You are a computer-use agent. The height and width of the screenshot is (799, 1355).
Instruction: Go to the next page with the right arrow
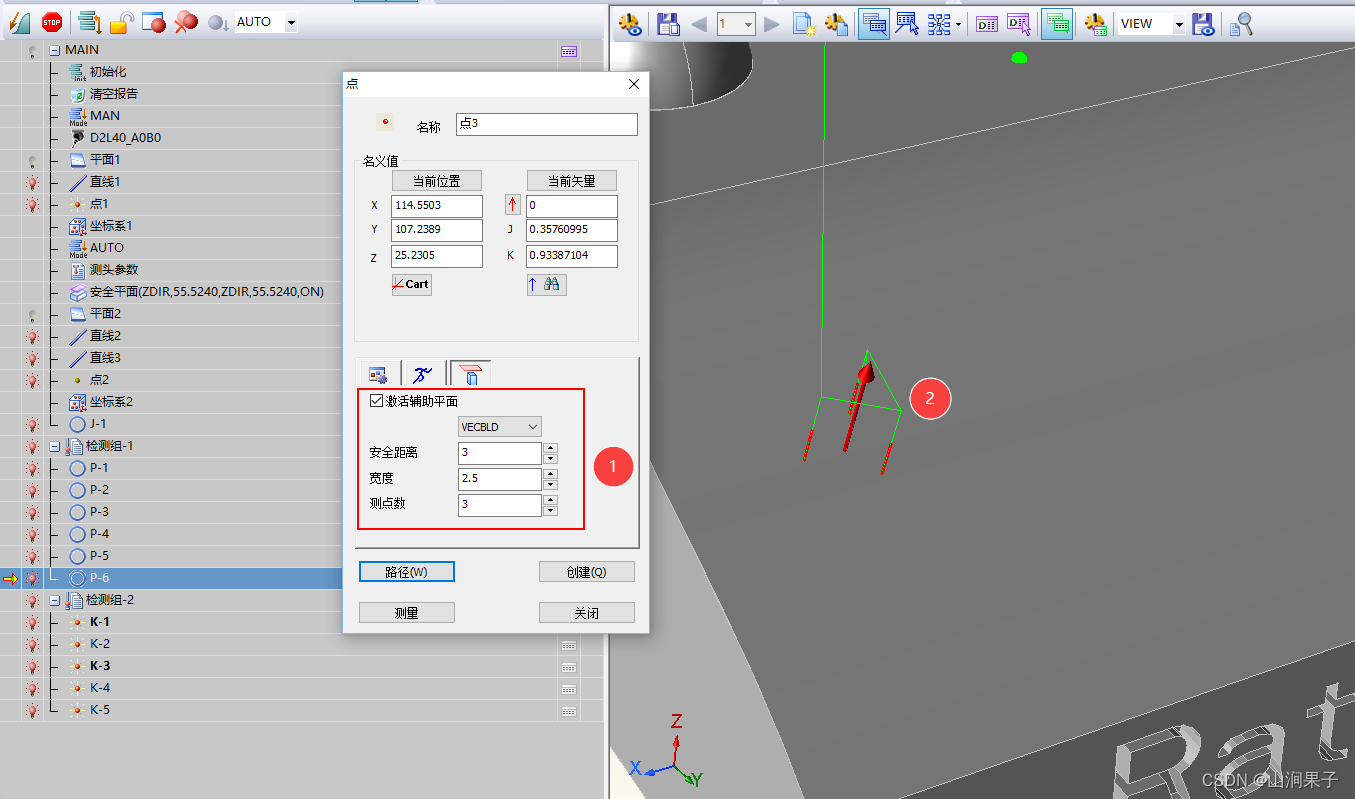pos(771,24)
